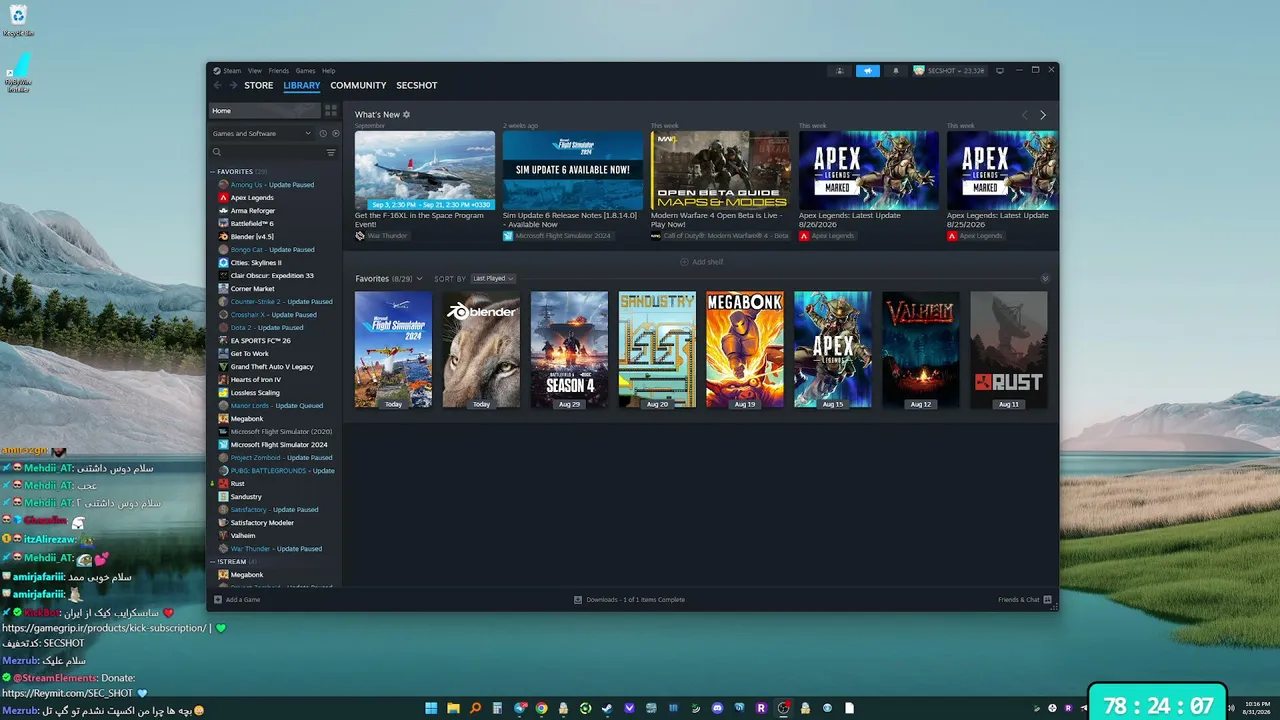
Task: Open notifications bell in Steam header
Action: pos(895,71)
